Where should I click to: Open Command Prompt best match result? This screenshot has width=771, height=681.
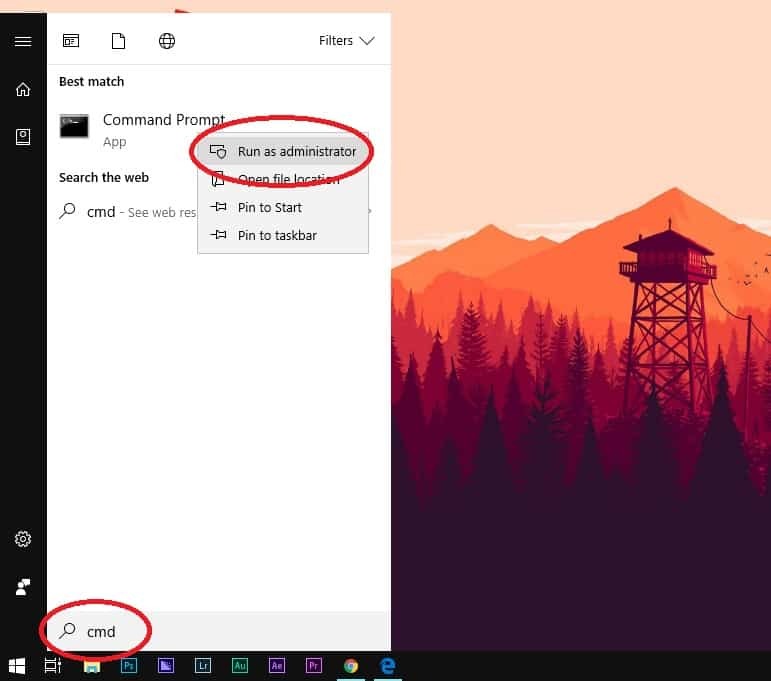point(219,130)
